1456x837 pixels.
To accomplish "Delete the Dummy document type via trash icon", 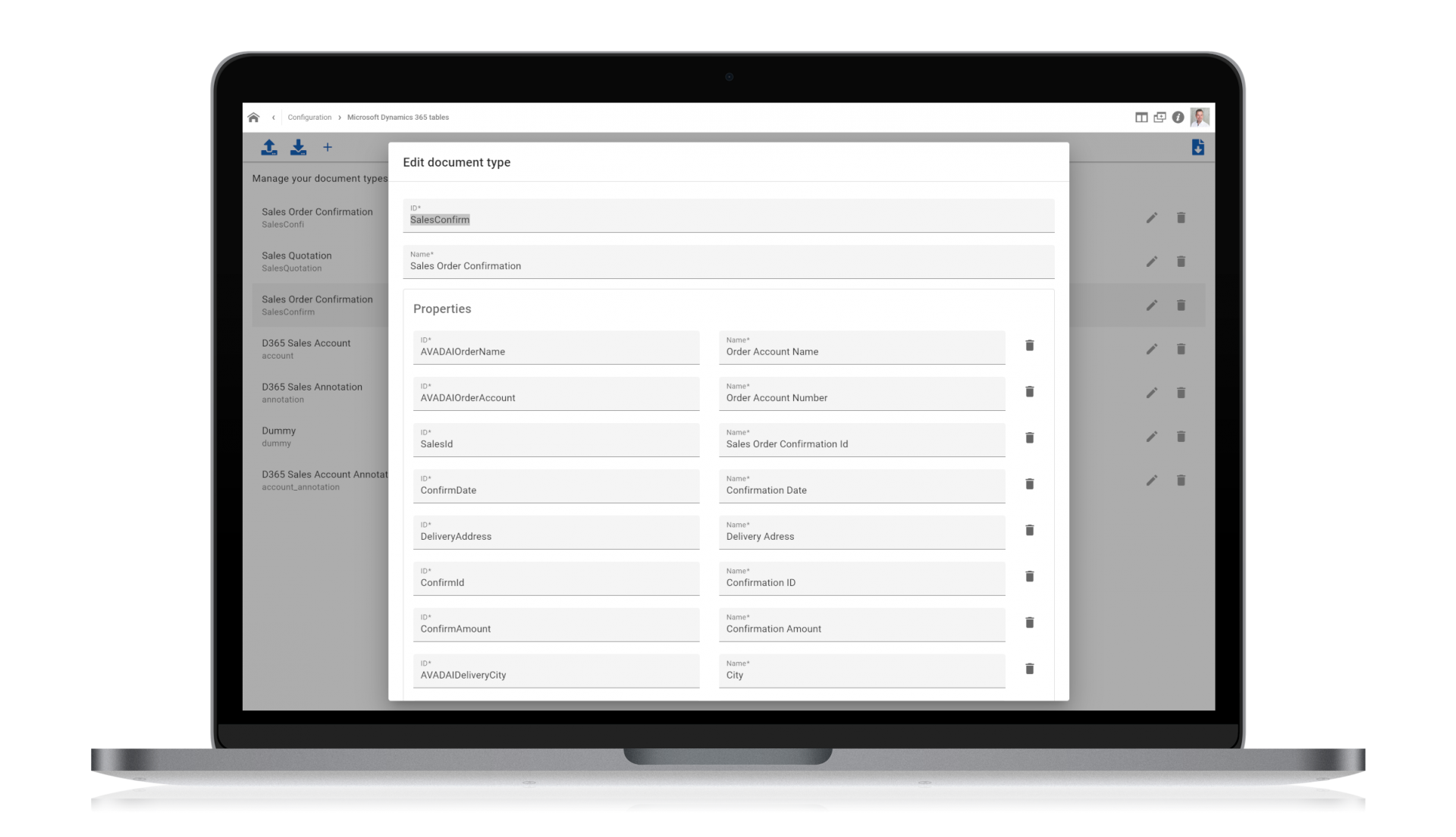I will point(1181,437).
